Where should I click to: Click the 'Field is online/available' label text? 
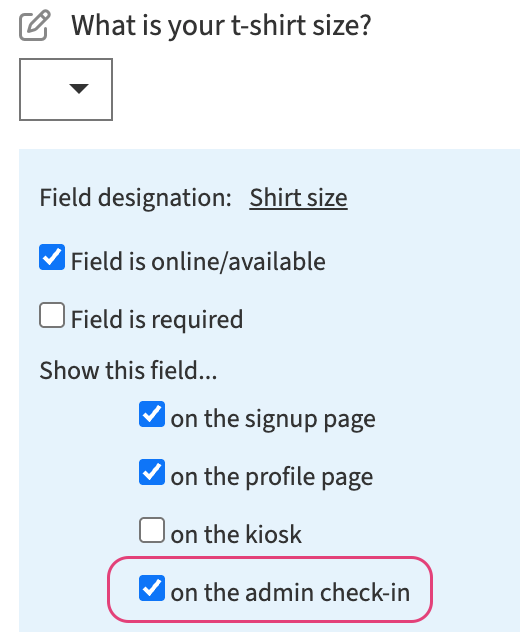click(x=198, y=262)
